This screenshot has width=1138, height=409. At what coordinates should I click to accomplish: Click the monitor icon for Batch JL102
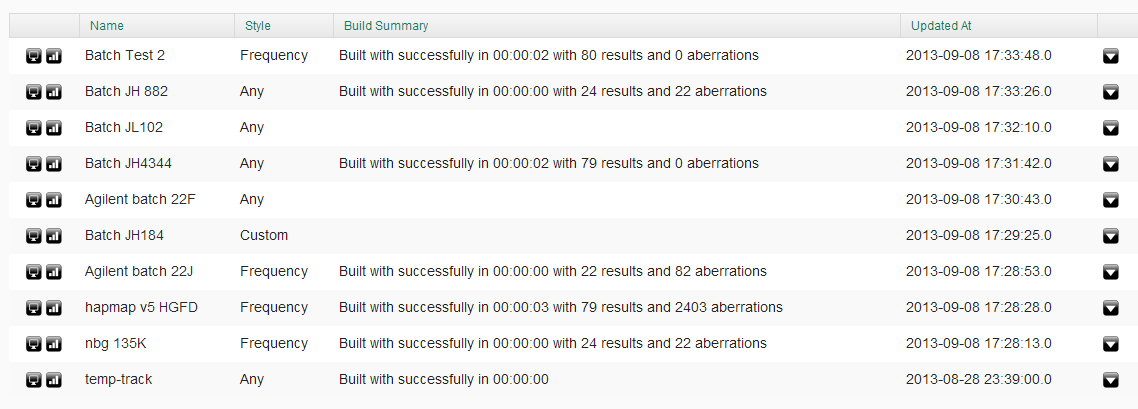(x=34, y=128)
